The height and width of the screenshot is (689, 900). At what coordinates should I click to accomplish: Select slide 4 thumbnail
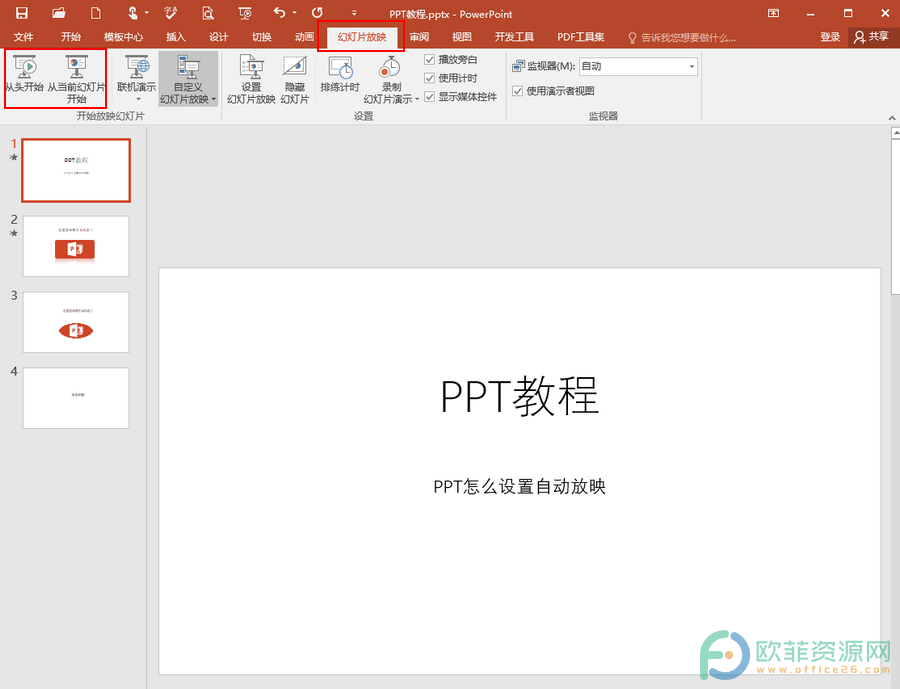[76, 398]
